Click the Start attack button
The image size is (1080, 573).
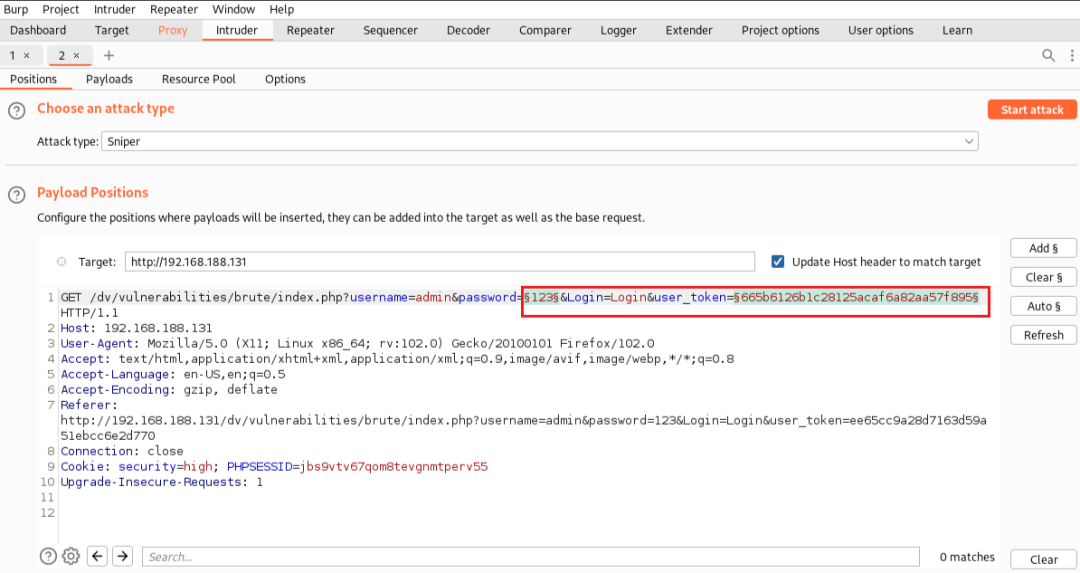tap(1032, 110)
